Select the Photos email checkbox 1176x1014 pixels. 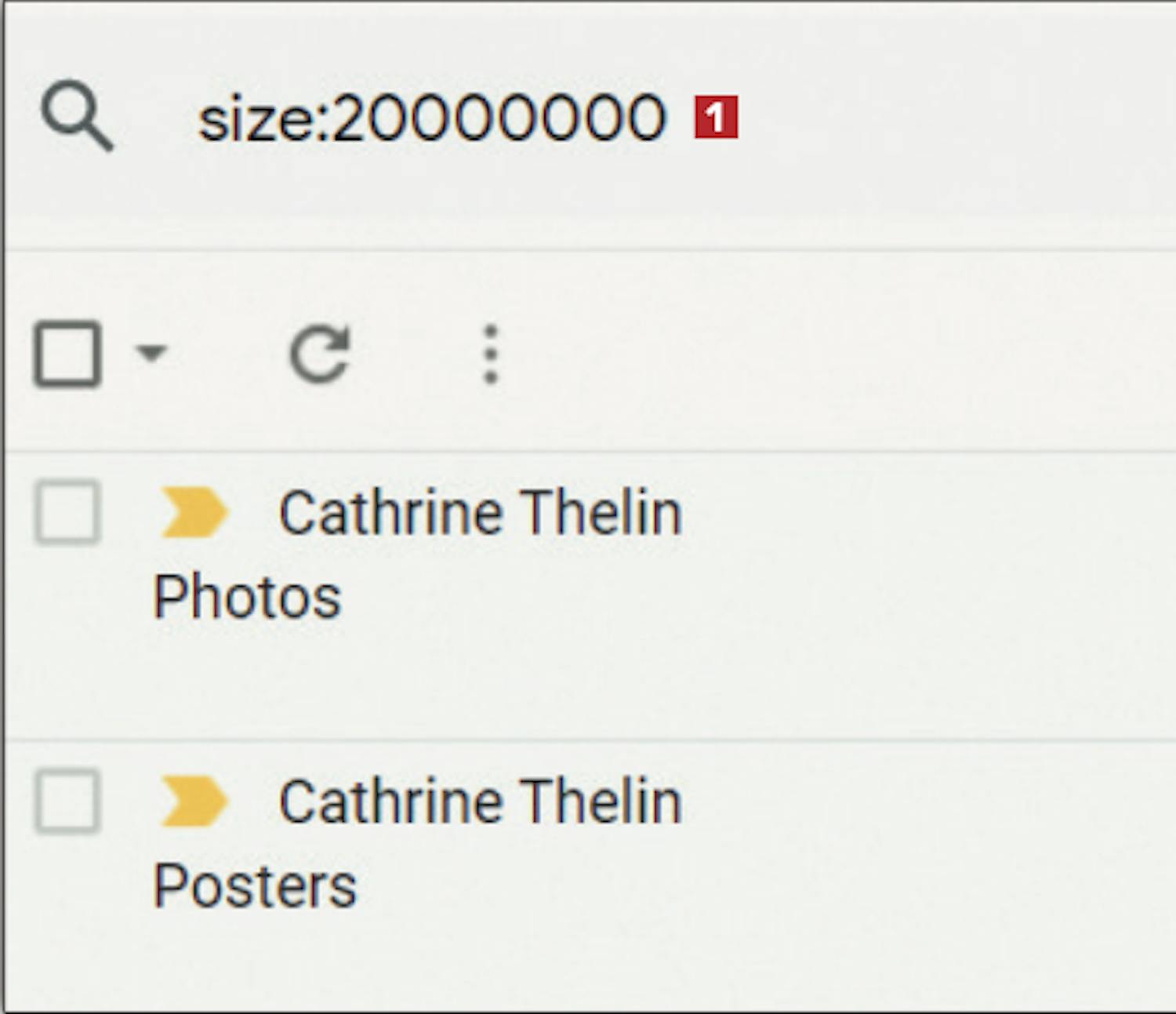tap(67, 513)
